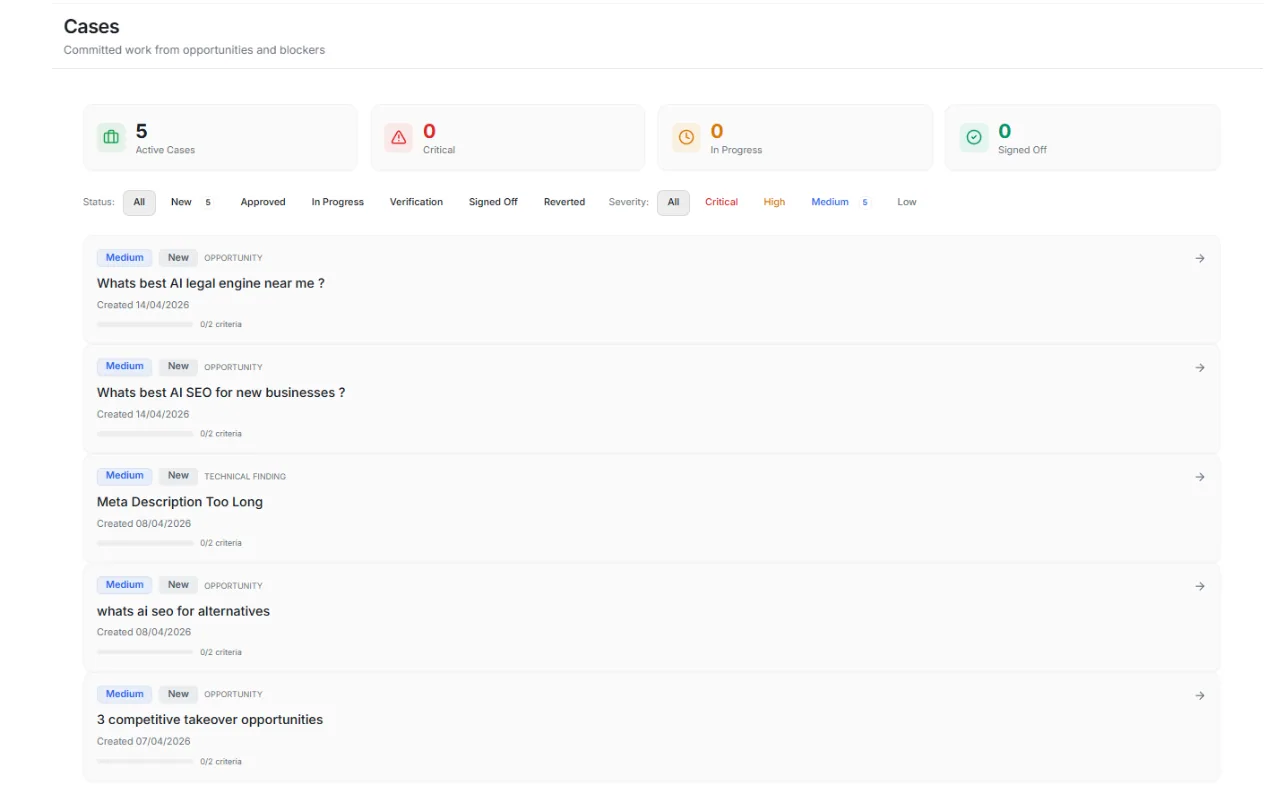Viewport: 1280px width, 800px height.
Task: Click progress bar of '3 competitive takeover opportunities'
Action: [145, 762]
